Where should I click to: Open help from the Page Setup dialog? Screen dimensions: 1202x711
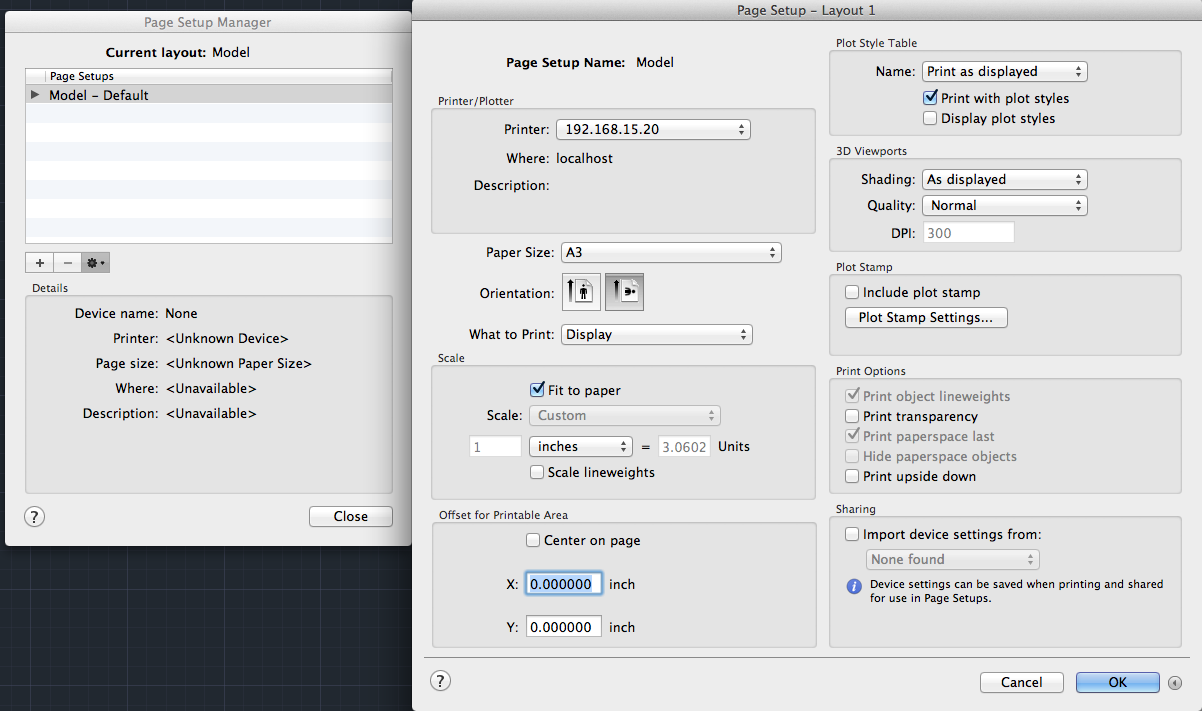click(440, 680)
